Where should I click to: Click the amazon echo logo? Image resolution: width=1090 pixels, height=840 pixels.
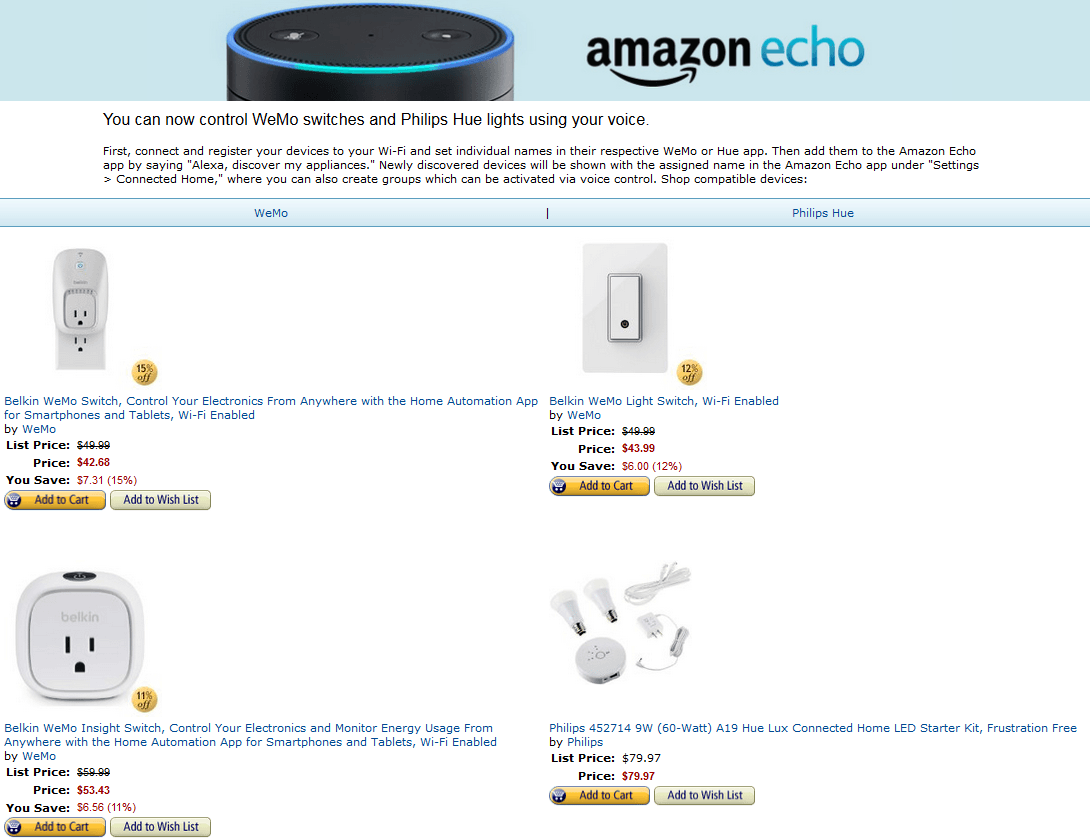[725, 55]
